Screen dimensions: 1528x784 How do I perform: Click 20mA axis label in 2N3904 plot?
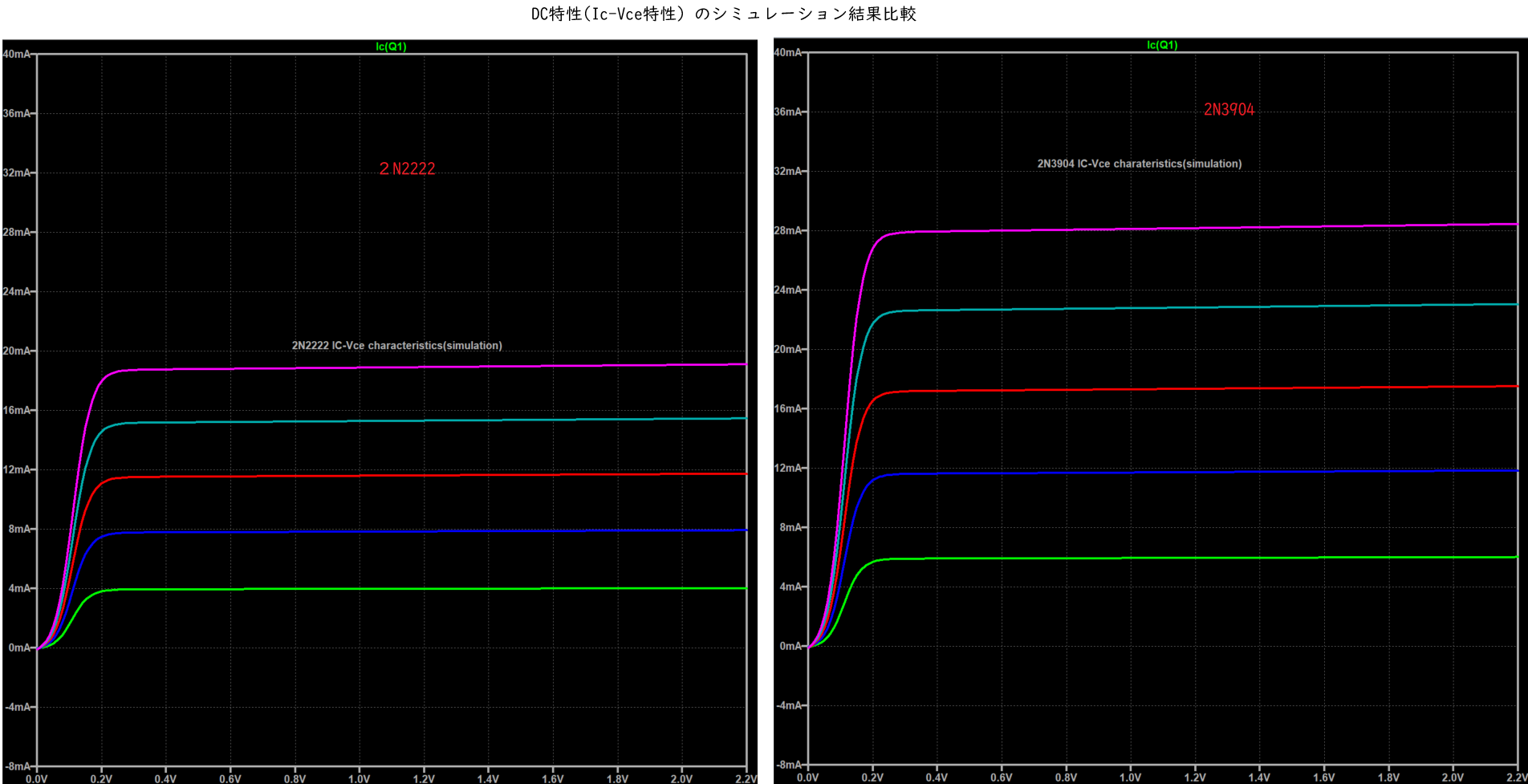coord(787,350)
